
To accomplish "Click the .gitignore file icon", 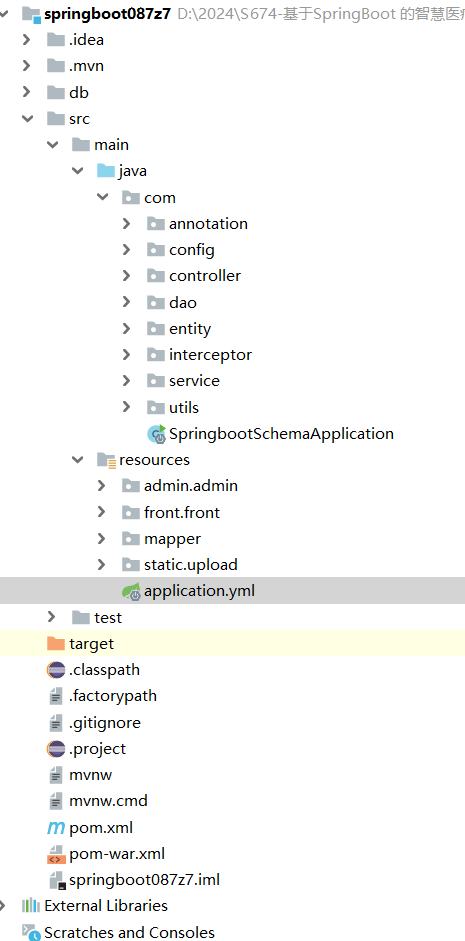I will coord(56,723).
